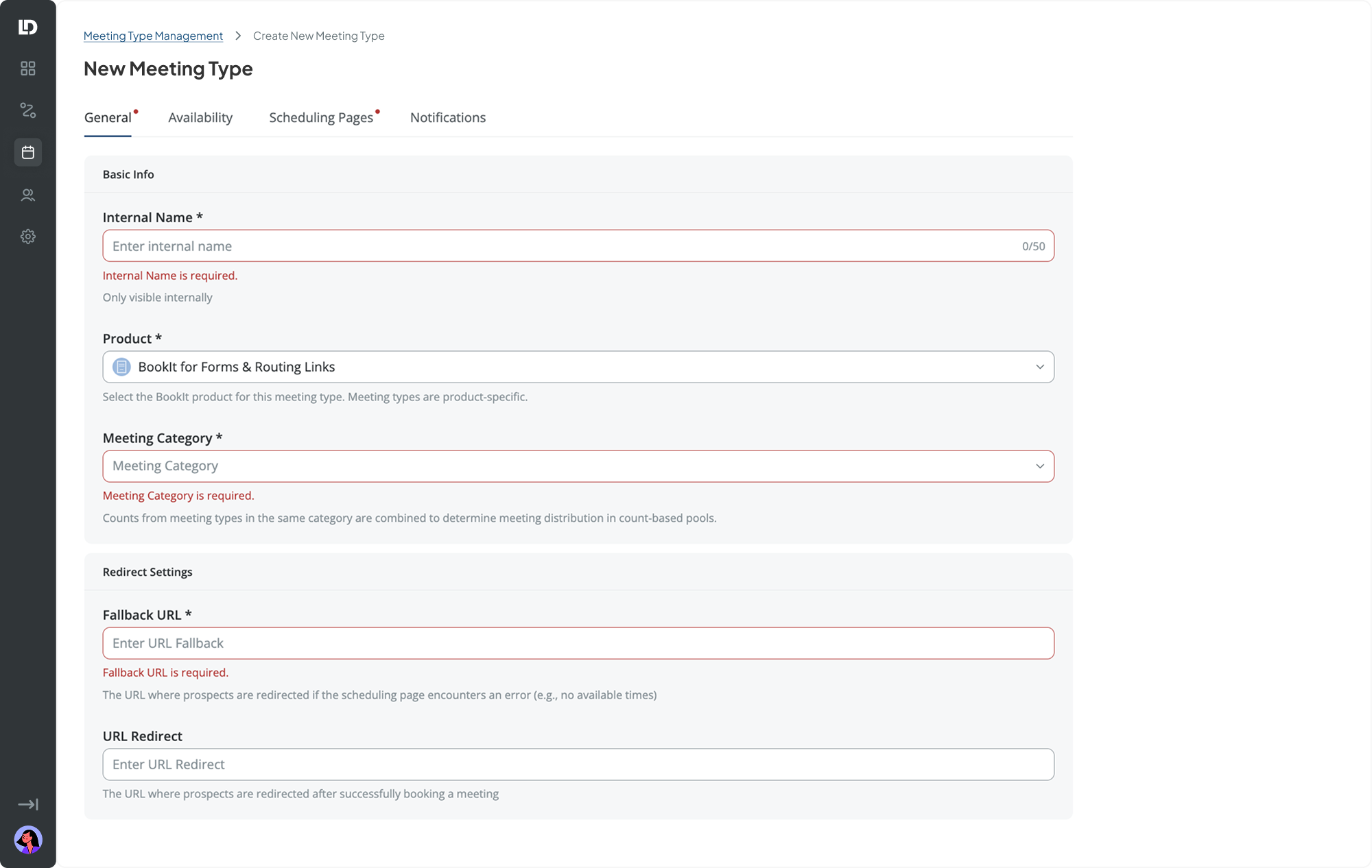The image size is (1372, 868).
Task: Click the fallback redirect help text
Action: click(379, 695)
